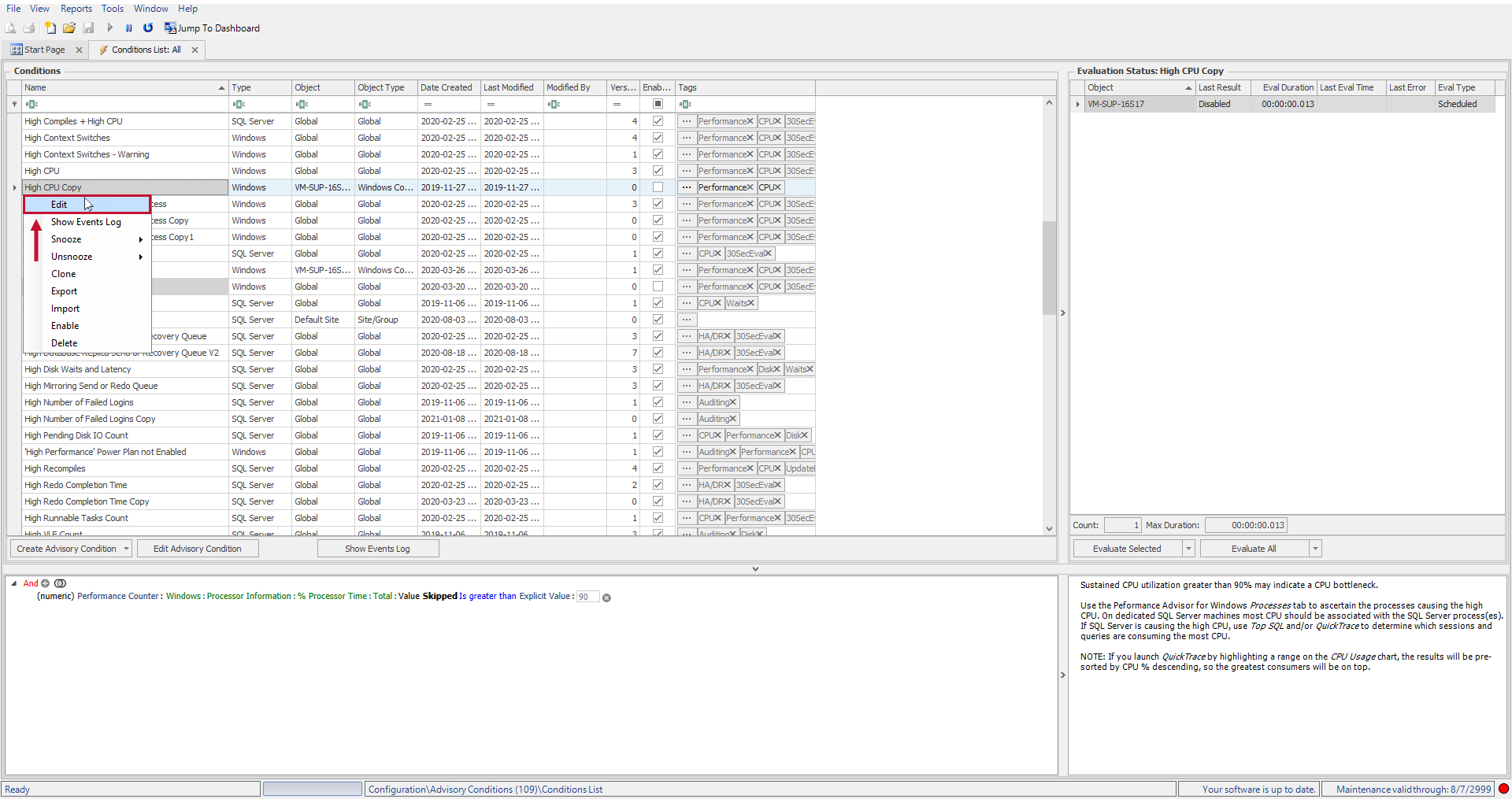Select Clone from the context menu
Viewport: 1512px width, 799px height.
(64, 273)
